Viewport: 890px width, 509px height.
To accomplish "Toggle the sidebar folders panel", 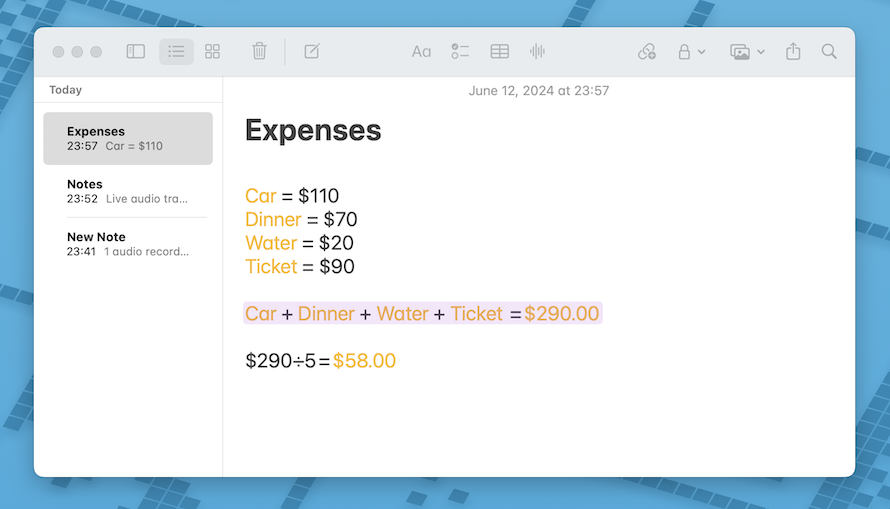I will click(x=136, y=52).
